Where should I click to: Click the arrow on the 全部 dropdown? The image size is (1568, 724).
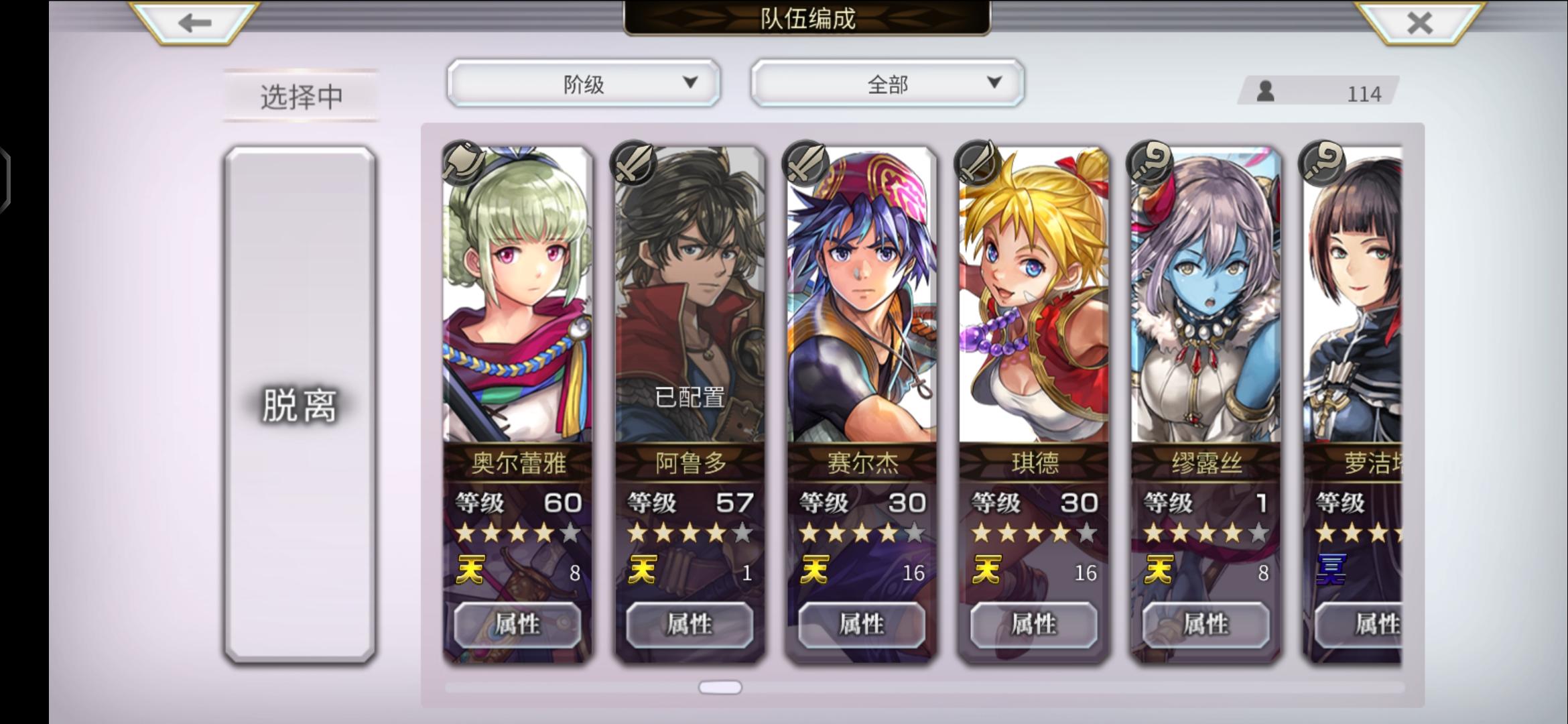tap(994, 82)
